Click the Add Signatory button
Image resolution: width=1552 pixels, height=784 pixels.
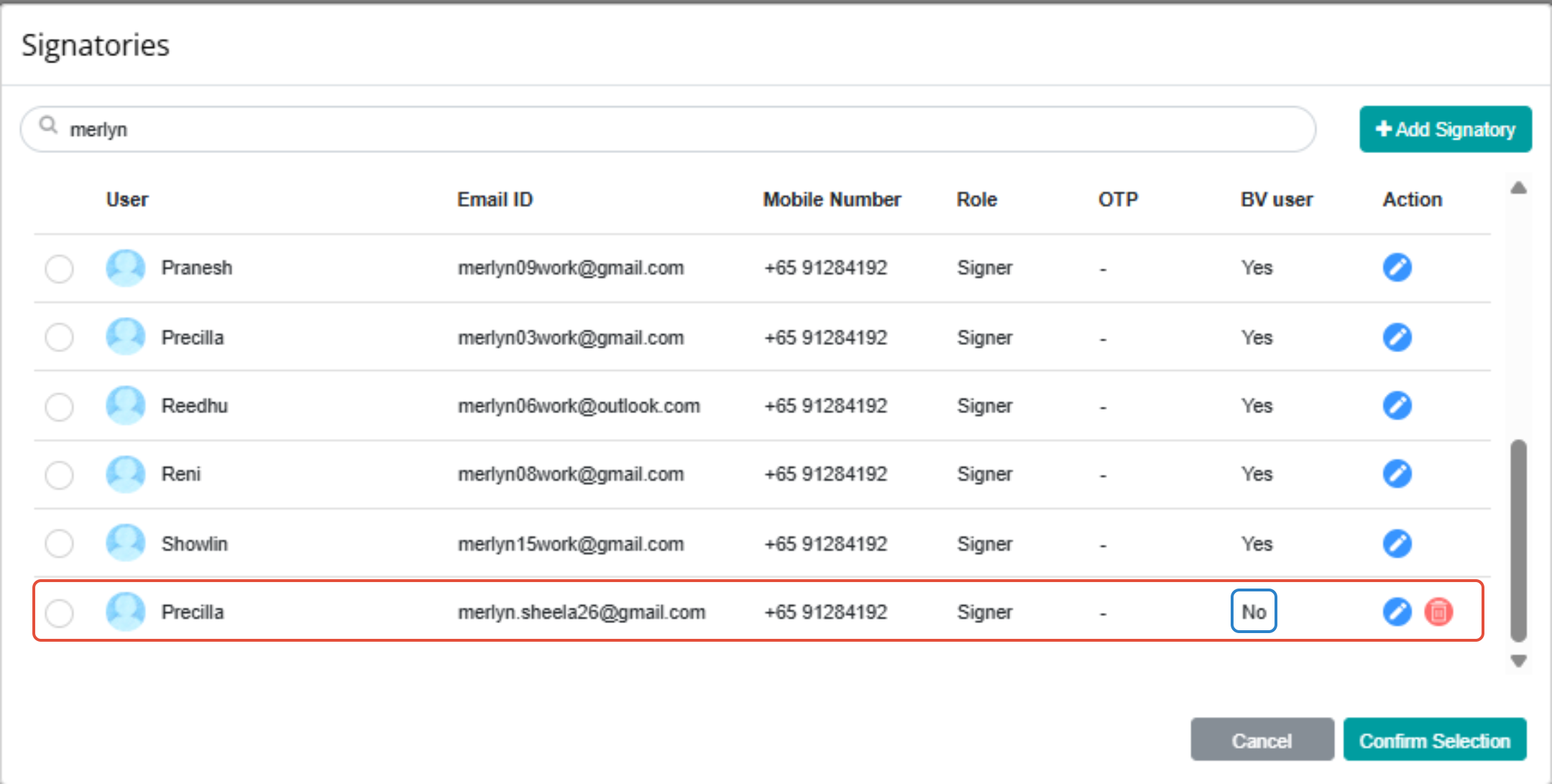[x=1445, y=129]
